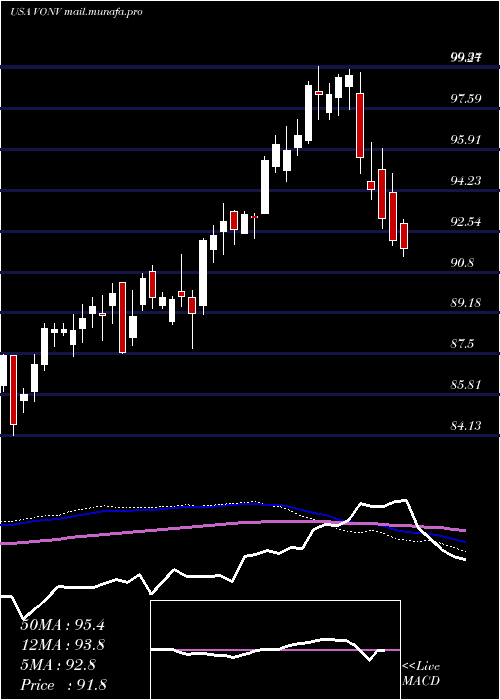Click the Price : 91.8 value
Screen dimensions: 500x700
(x=63, y=685)
